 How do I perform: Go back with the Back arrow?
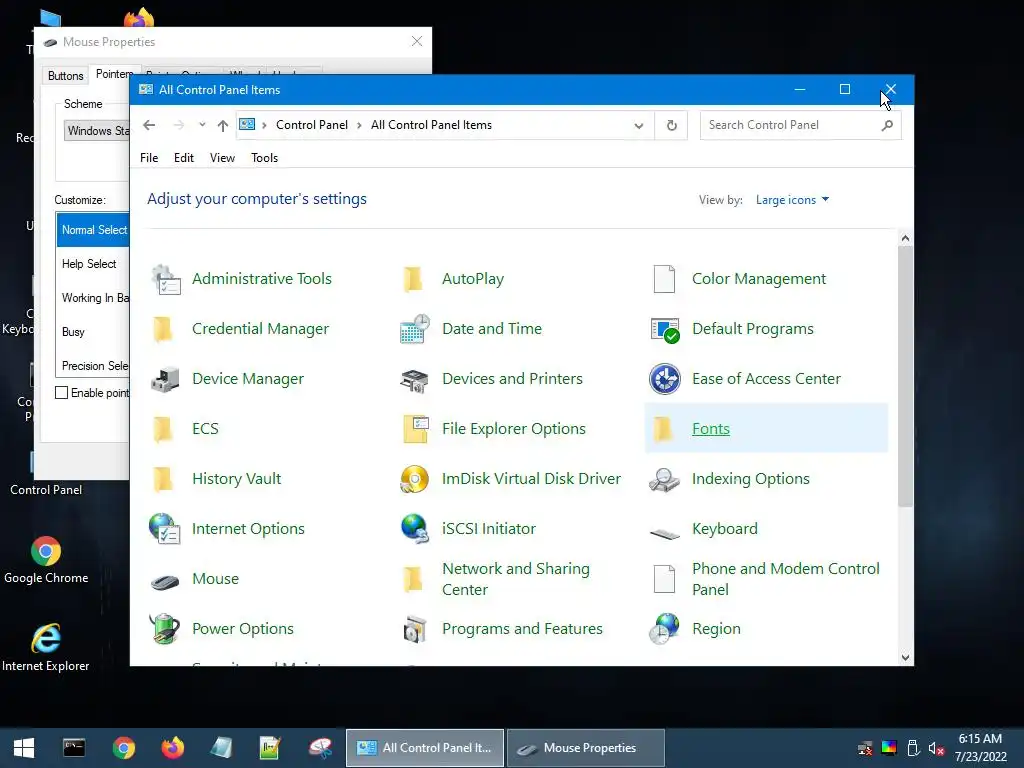149,125
